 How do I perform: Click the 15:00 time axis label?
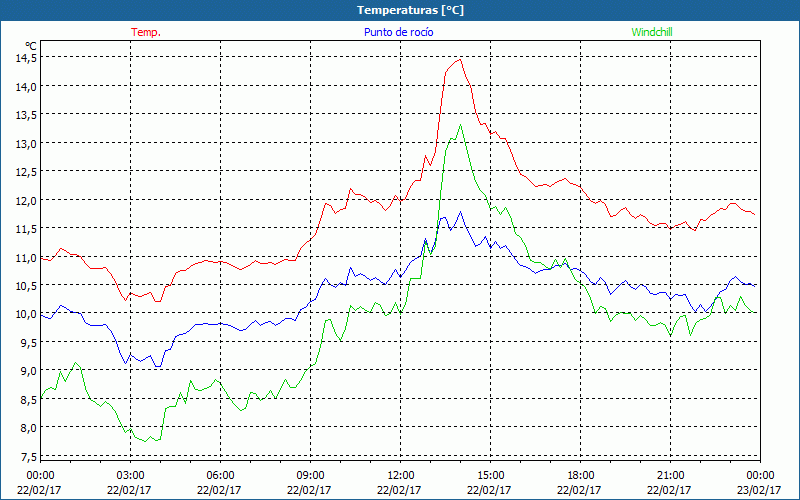coord(490,476)
